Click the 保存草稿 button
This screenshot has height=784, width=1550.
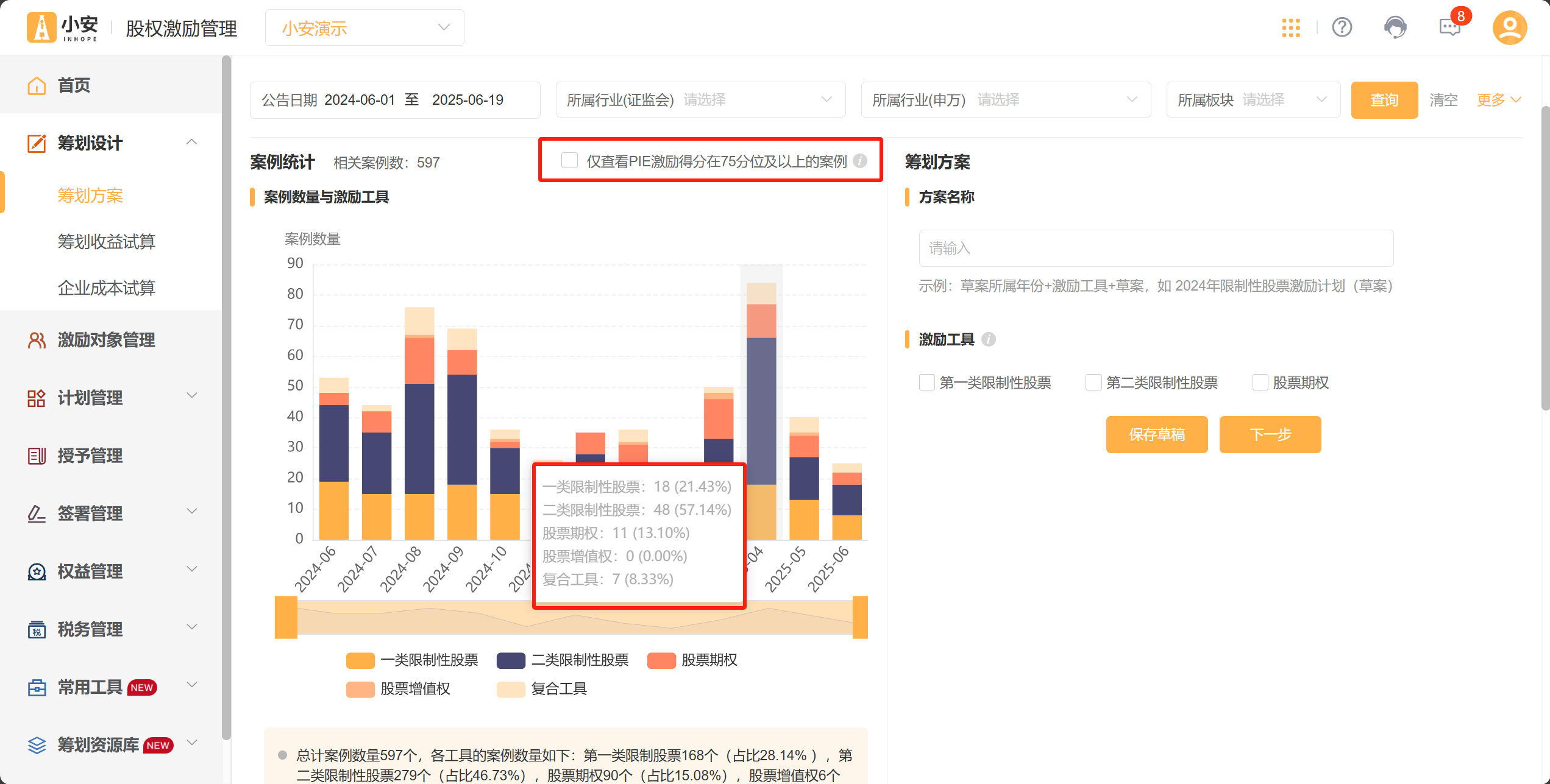click(x=1156, y=434)
